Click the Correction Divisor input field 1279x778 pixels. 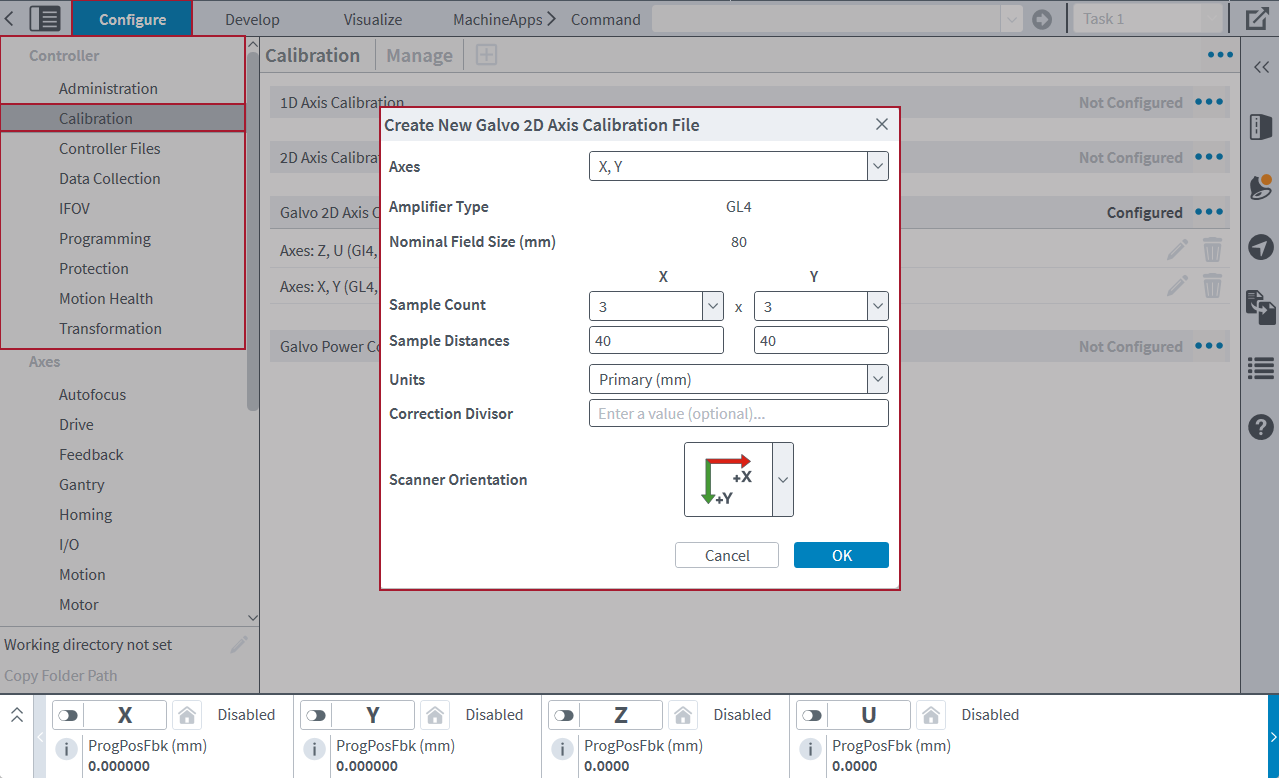(738, 414)
